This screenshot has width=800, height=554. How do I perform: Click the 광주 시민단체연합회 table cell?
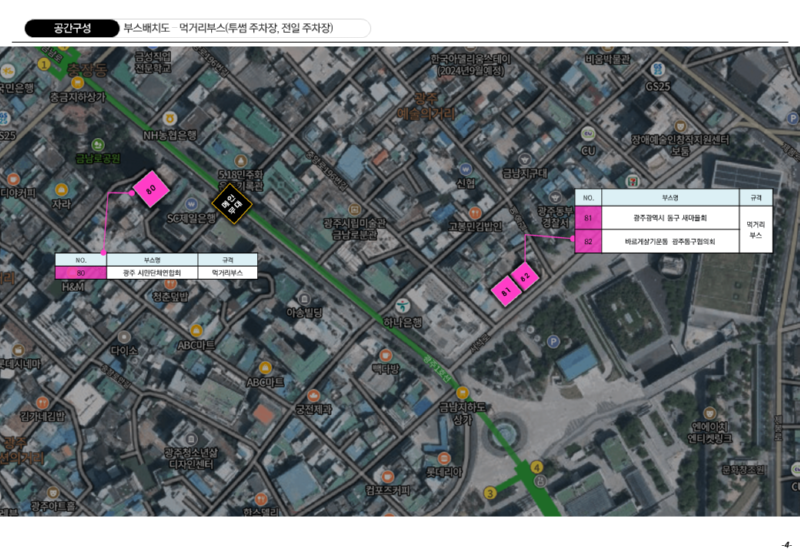tap(152, 272)
